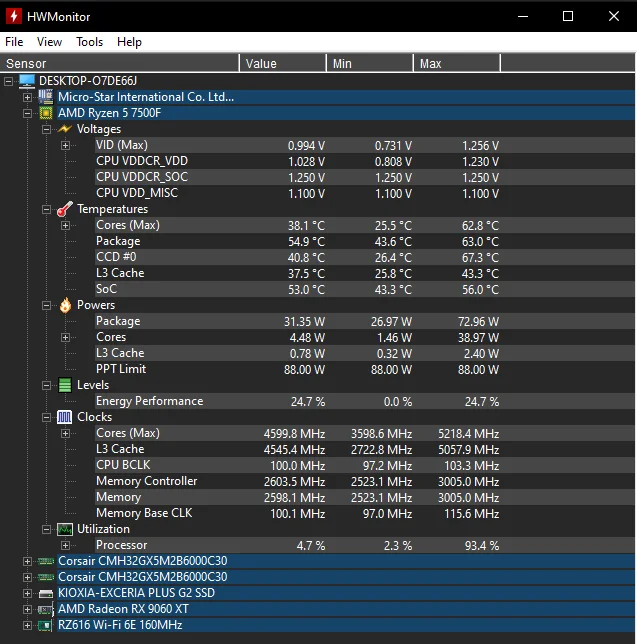Image resolution: width=637 pixels, height=644 pixels.
Task: Click the Value column header
Action: pyautogui.click(x=283, y=64)
